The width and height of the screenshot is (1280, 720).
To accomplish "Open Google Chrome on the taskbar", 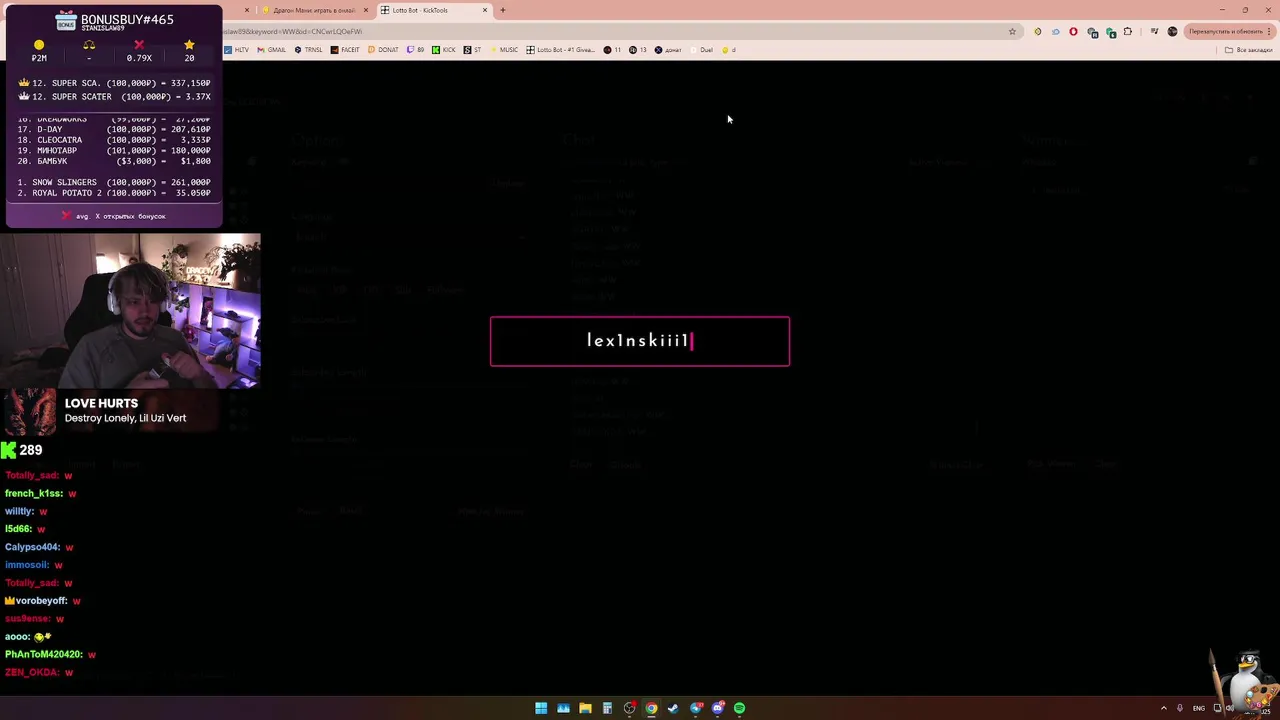I will pos(651,708).
